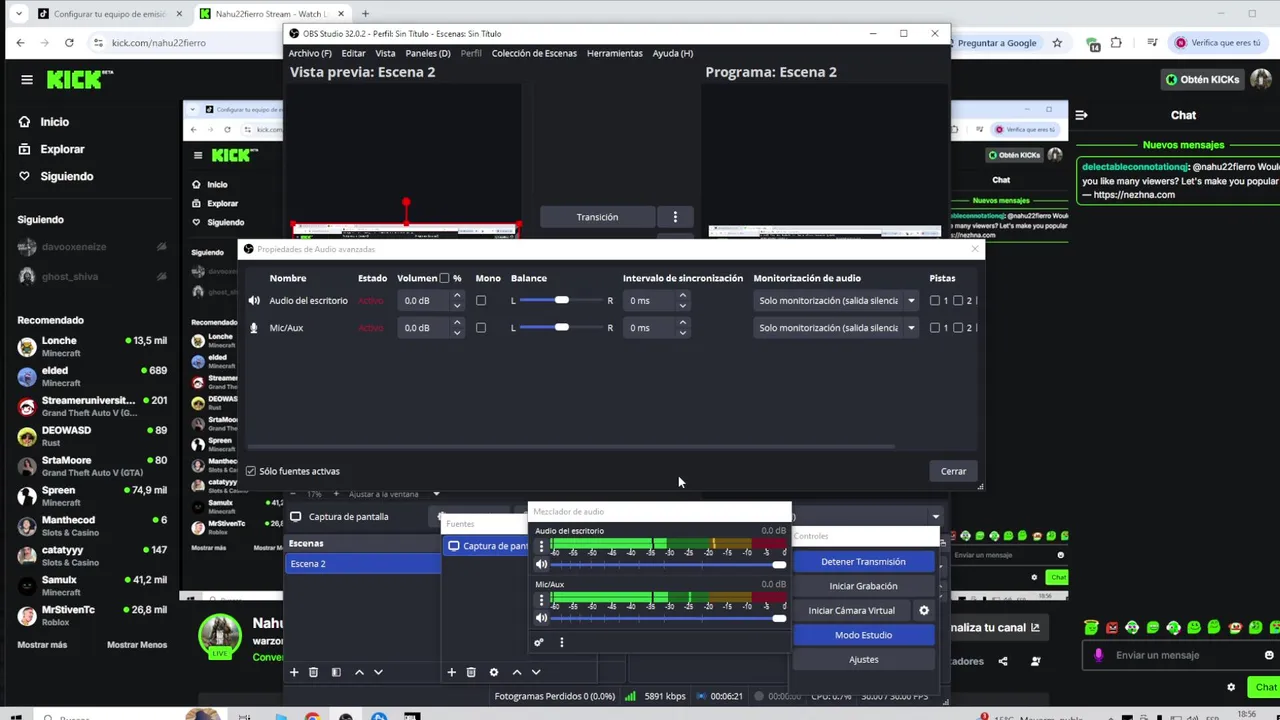
Task: Decrease Mic/Aux sync offset stepper
Action: pyautogui.click(x=683, y=332)
